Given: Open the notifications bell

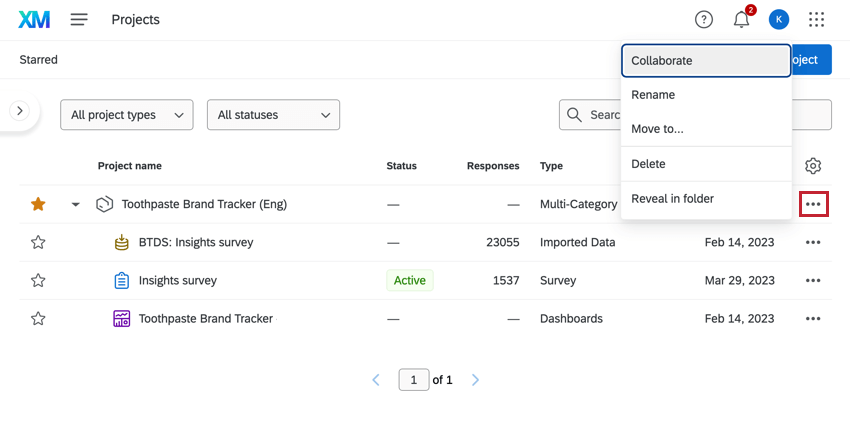Looking at the screenshot, I should 741,20.
